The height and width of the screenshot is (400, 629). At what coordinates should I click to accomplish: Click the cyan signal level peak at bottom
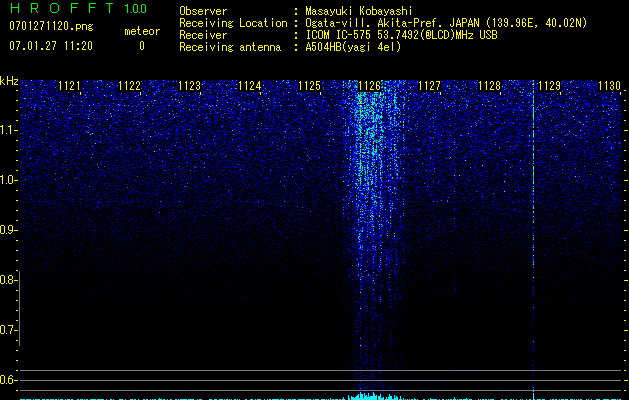coord(373,396)
